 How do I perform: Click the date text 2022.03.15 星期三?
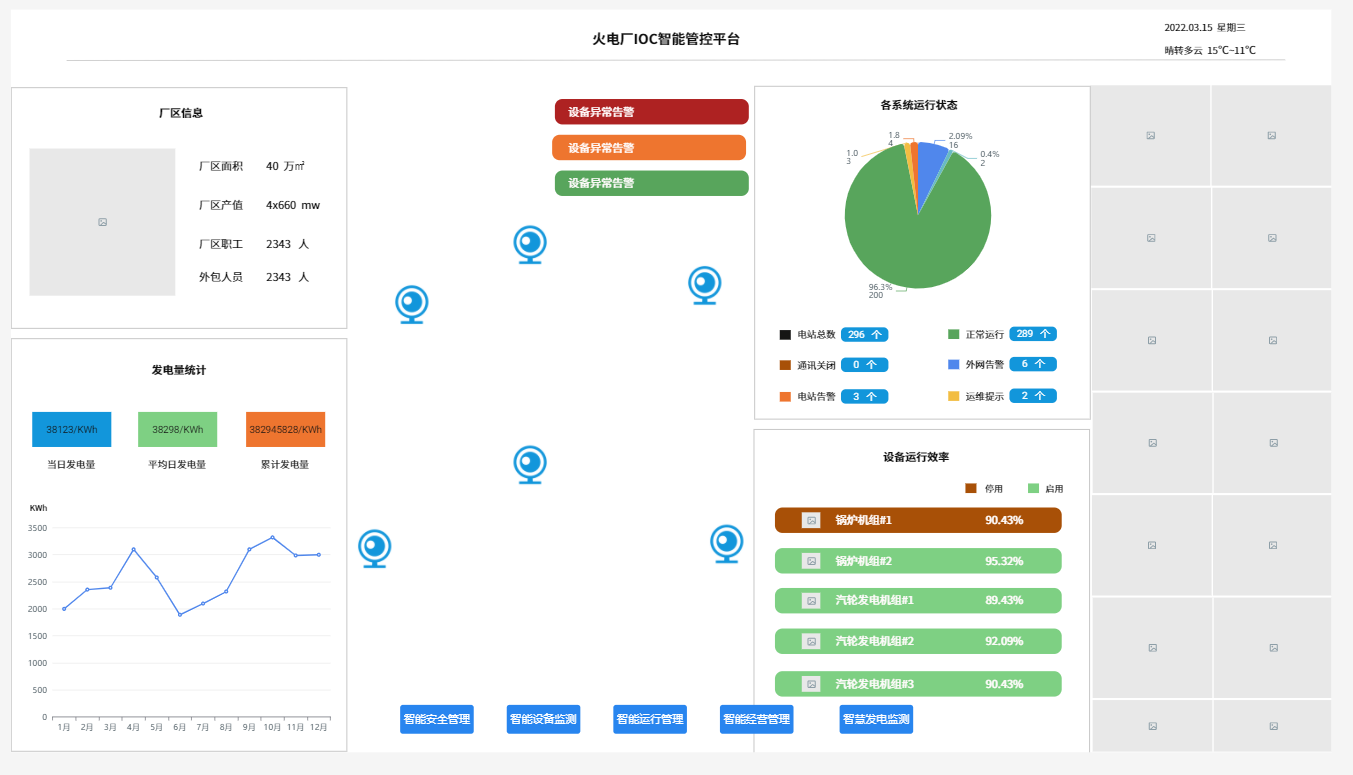pyautogui.click(x=1205, y=28)
